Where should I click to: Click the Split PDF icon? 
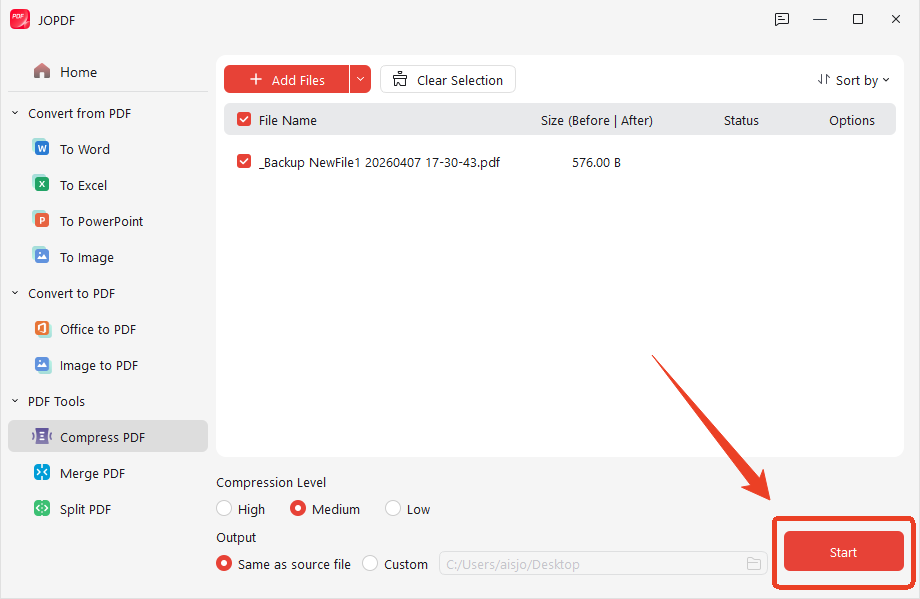[42, 508]
